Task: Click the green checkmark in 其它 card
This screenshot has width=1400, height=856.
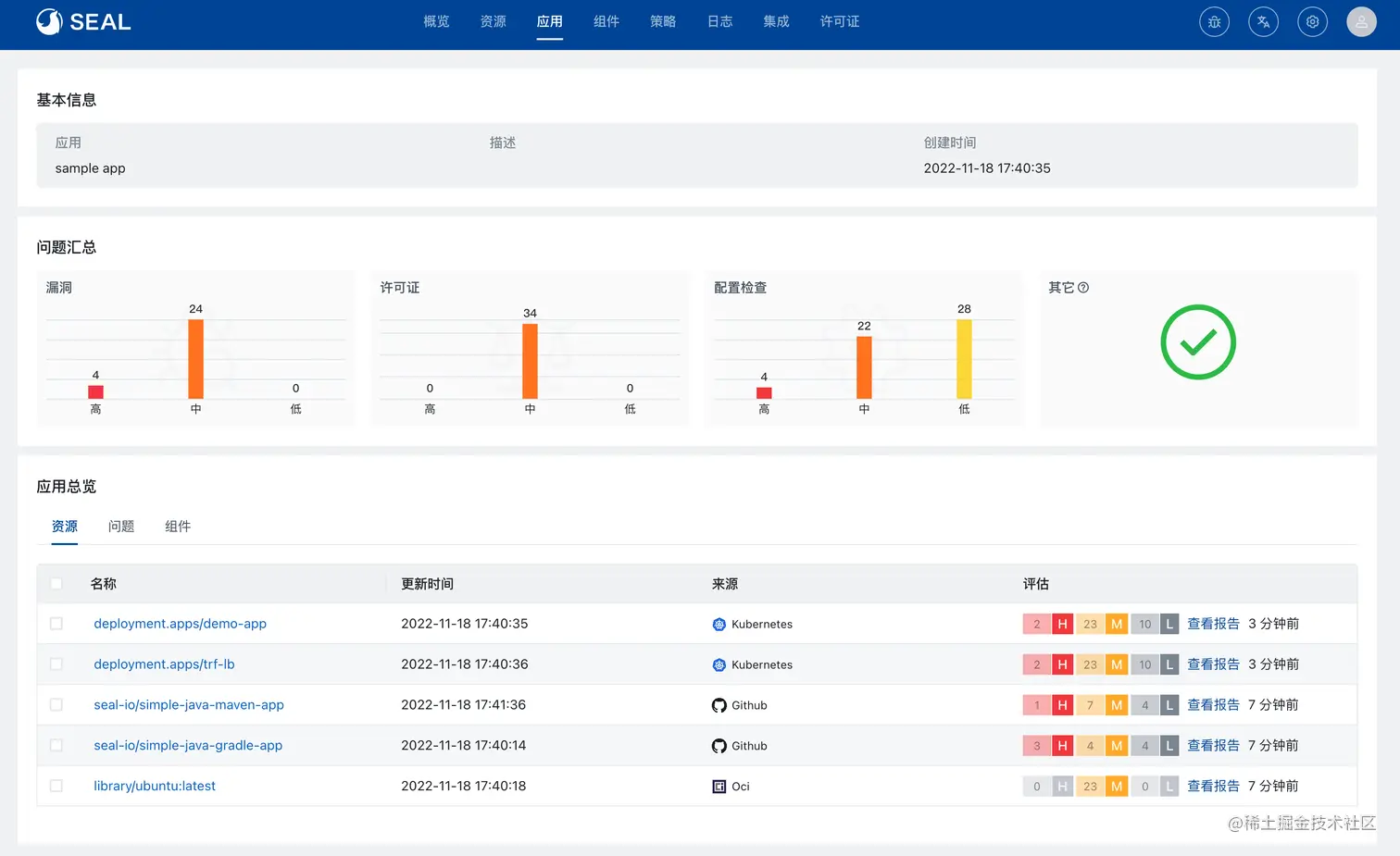Action: pos(1198,342)
